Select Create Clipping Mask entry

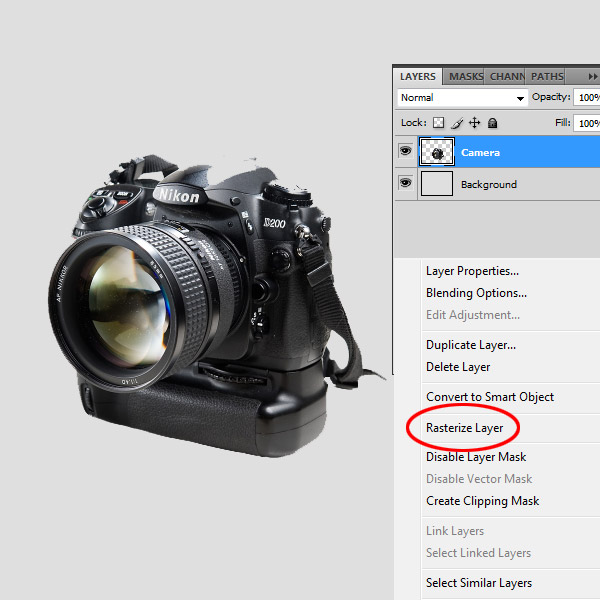(483, 501)
